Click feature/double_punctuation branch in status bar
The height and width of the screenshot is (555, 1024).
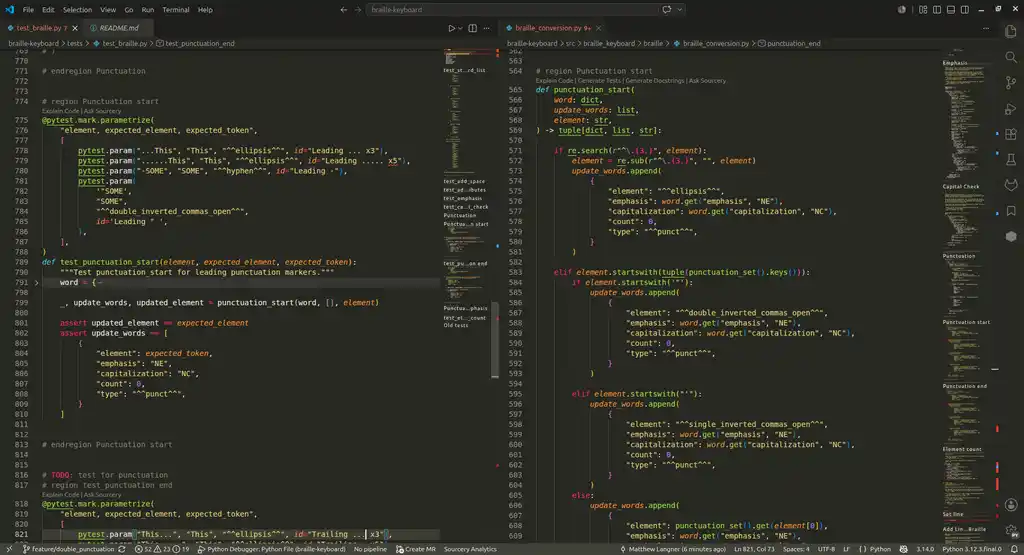(69, 549)
